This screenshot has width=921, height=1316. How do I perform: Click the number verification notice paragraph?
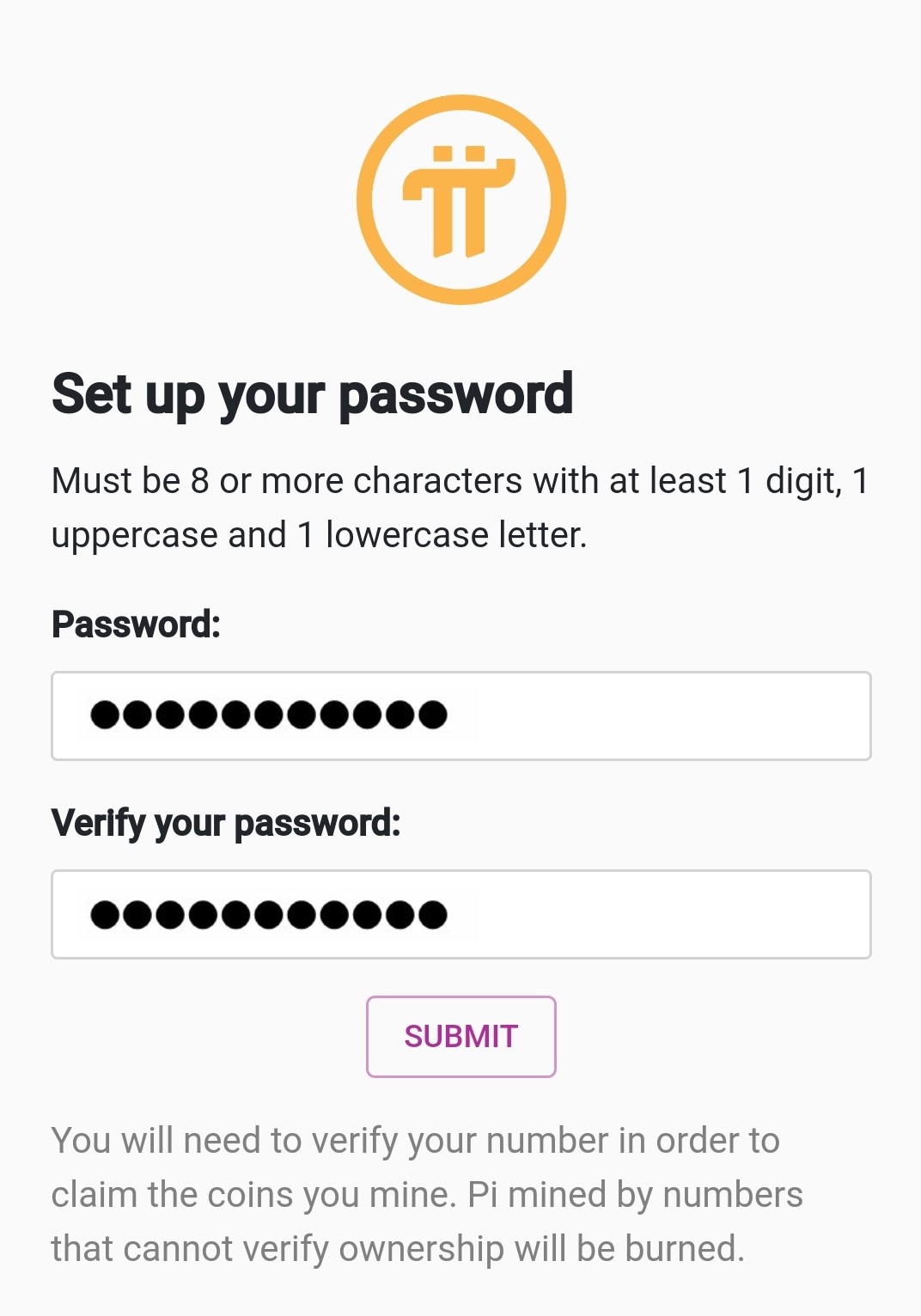(x=427, y=1194)
